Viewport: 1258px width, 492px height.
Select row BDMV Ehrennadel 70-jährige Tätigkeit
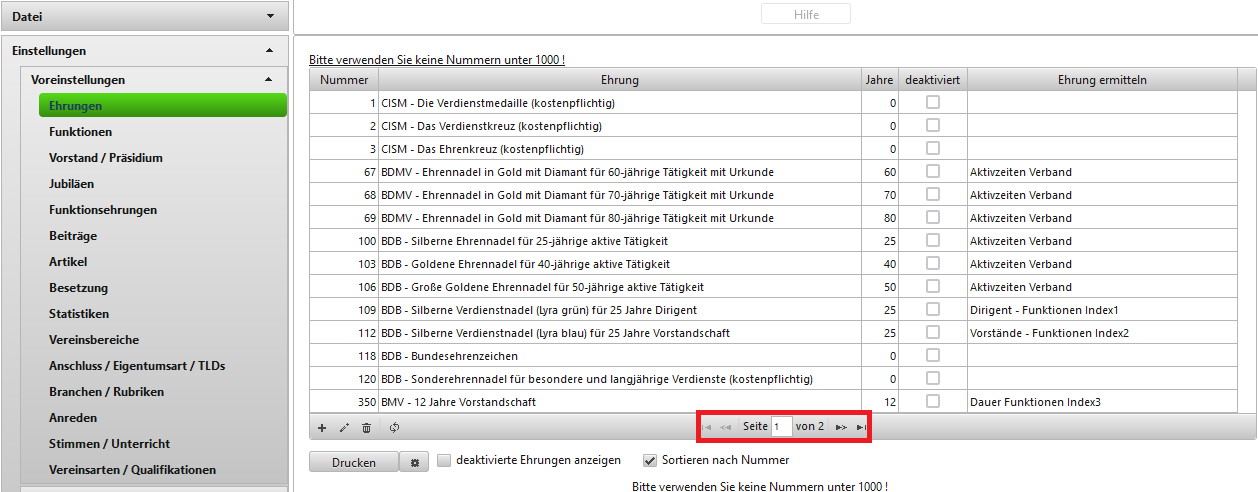[x=773, y=195]
